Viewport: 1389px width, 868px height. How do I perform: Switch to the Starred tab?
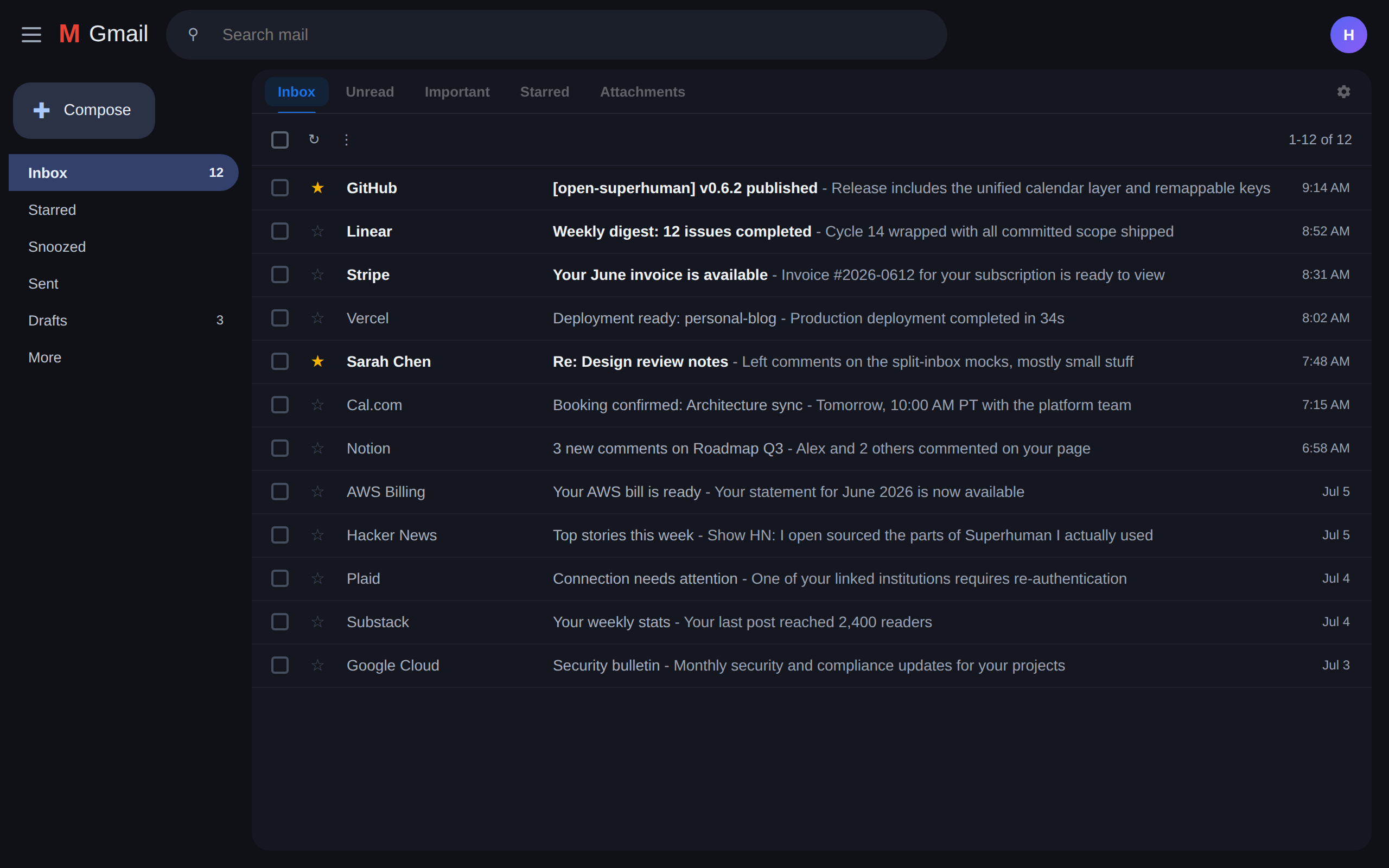coord(544,92)
